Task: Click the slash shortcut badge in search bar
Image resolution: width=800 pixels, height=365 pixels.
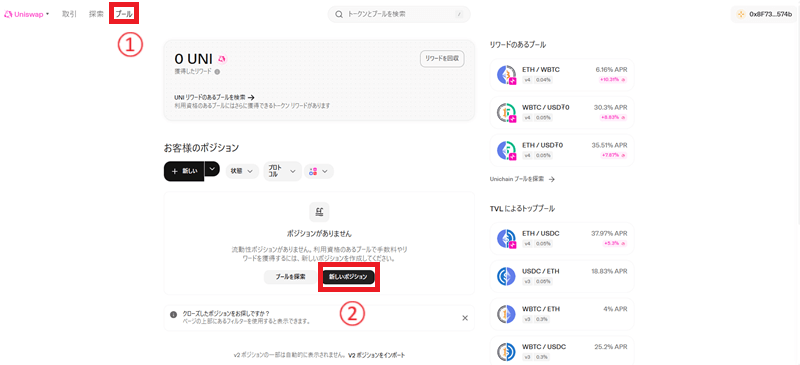Action: (459, 15)
